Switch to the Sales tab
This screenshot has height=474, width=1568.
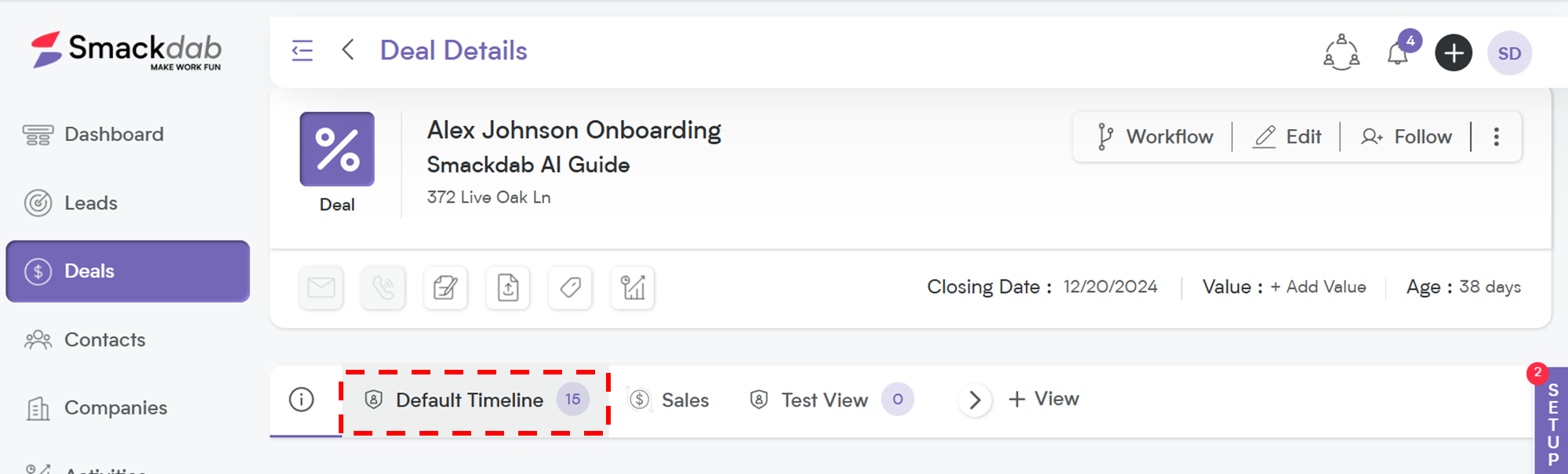click(x=669, y=400)
